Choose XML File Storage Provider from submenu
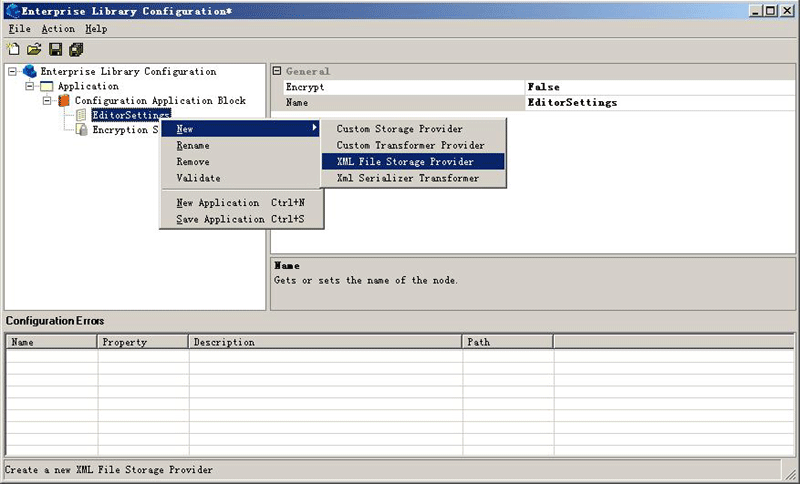 point(405,161)
